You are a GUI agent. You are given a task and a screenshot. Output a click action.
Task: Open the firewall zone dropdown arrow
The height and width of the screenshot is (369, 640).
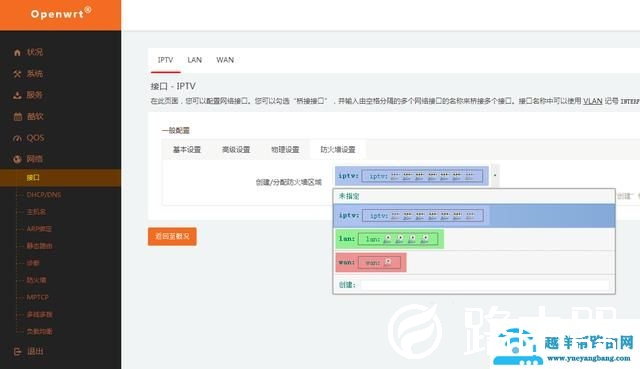[495, 176]
